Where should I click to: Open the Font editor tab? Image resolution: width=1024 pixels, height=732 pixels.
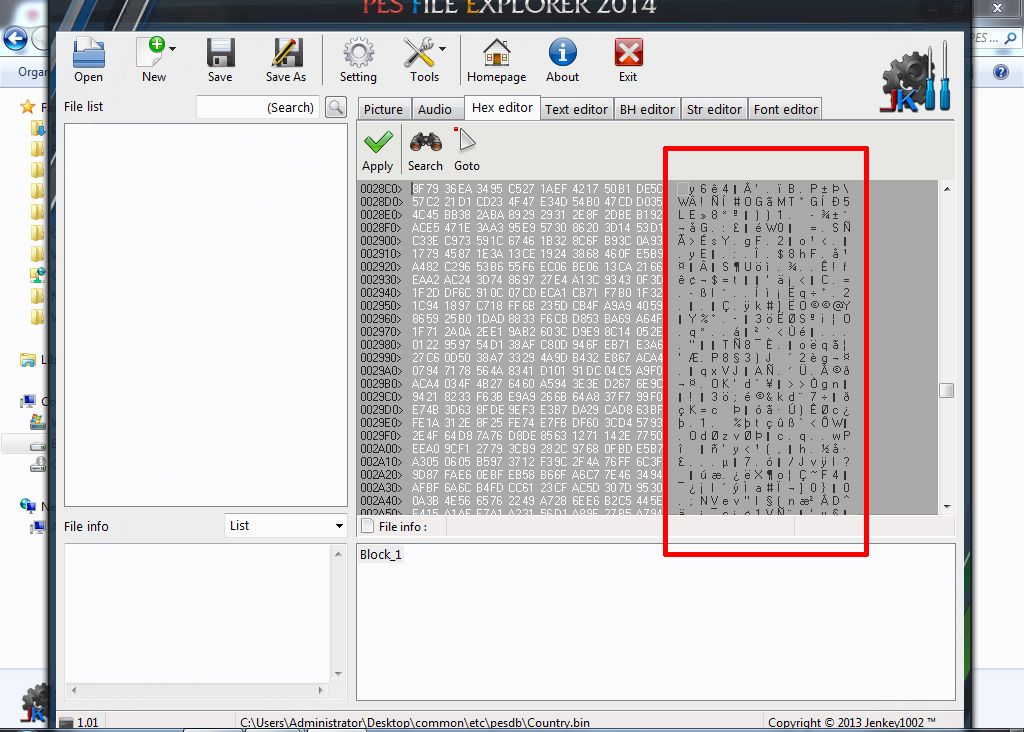coord(786,109)
